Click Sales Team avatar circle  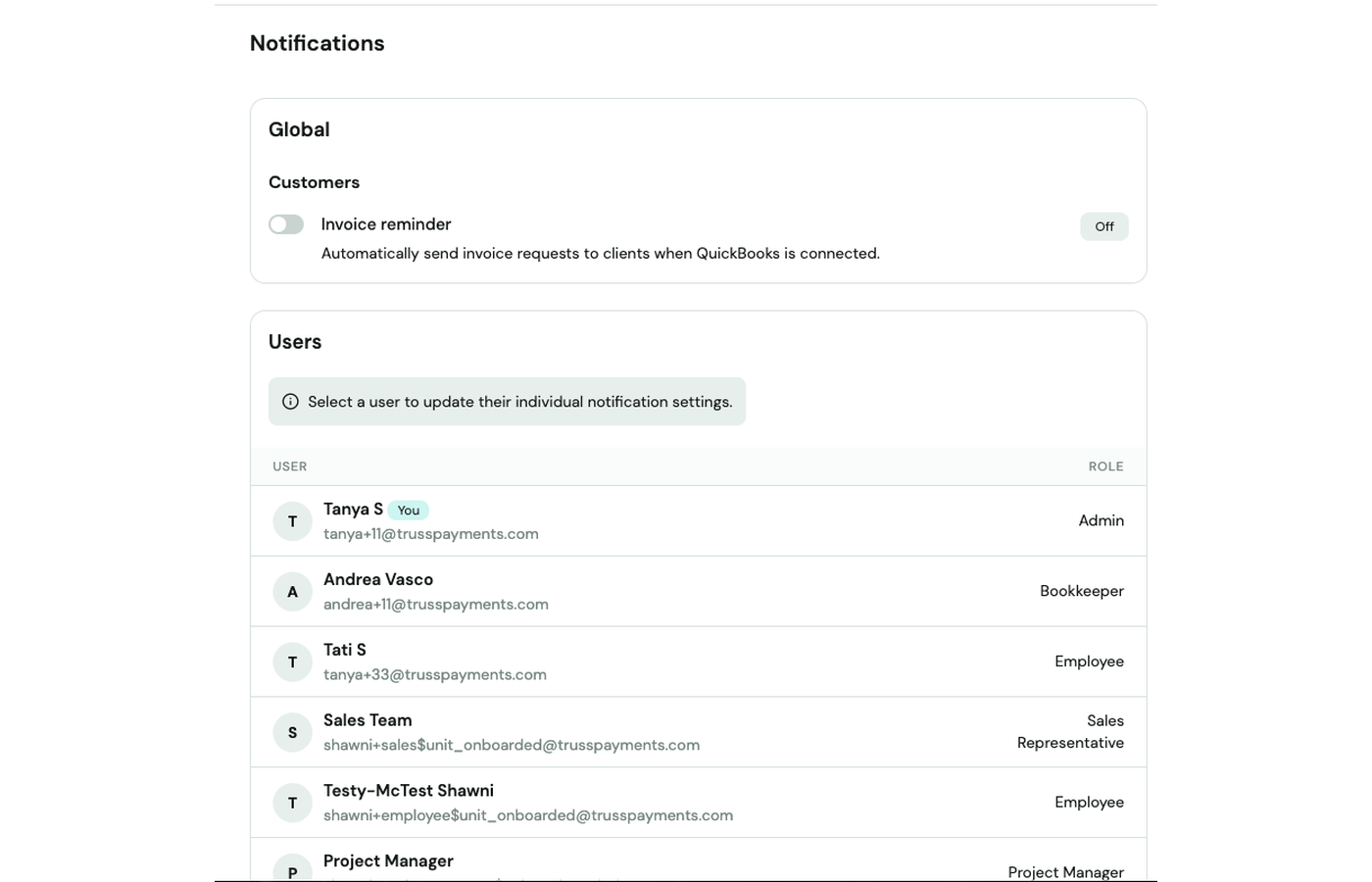tap(292, 732)
